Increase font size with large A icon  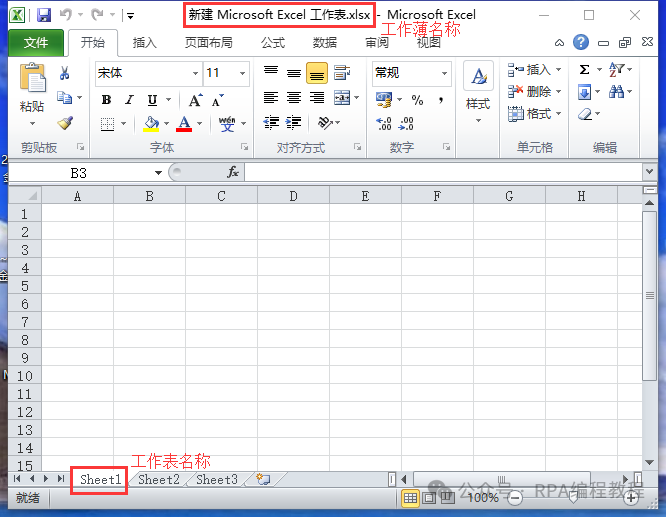click(195, 100)
